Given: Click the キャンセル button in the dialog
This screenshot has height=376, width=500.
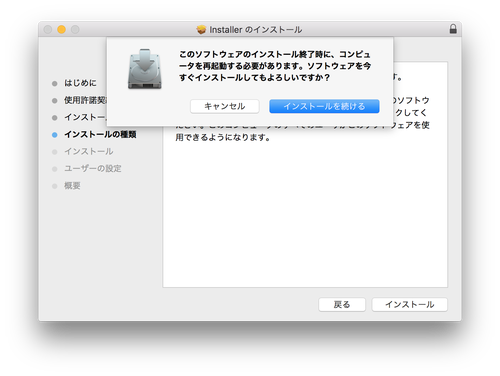Looking at the screenshot, I should point(225,106).
